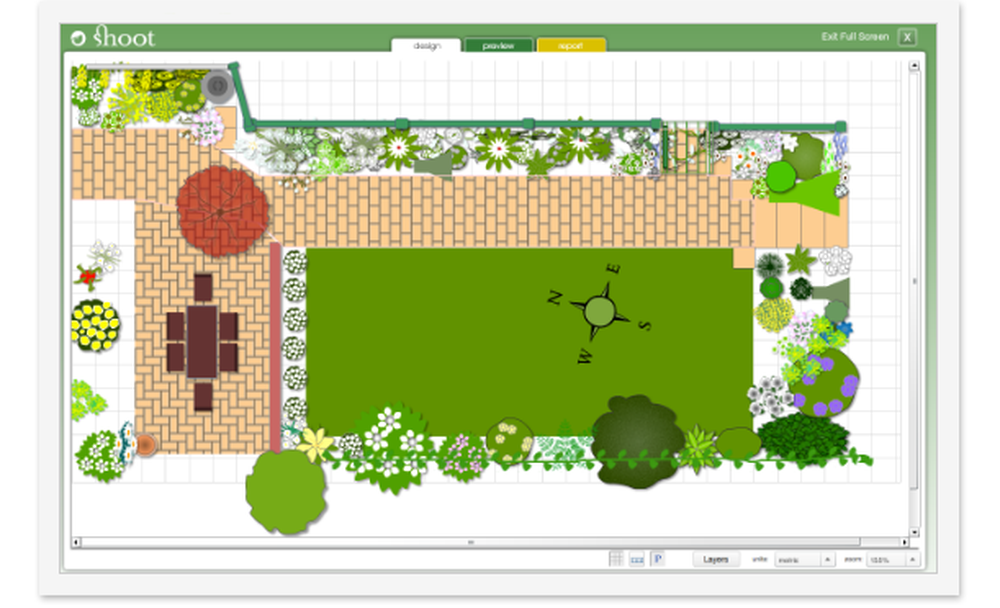
Task: Switch to the preview tab
Action: [x=498, y=45]
